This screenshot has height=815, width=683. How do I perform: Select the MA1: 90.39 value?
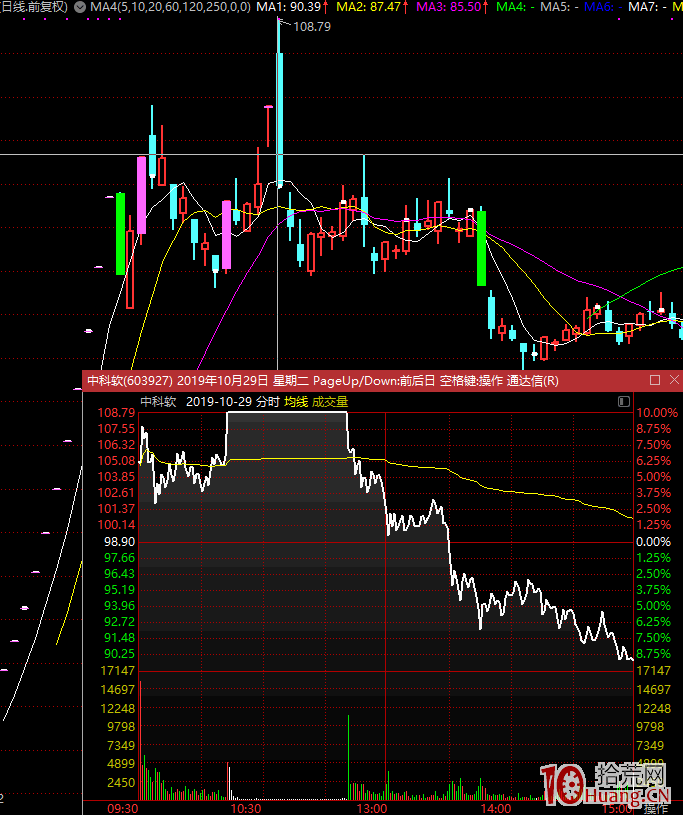(288, 7)
